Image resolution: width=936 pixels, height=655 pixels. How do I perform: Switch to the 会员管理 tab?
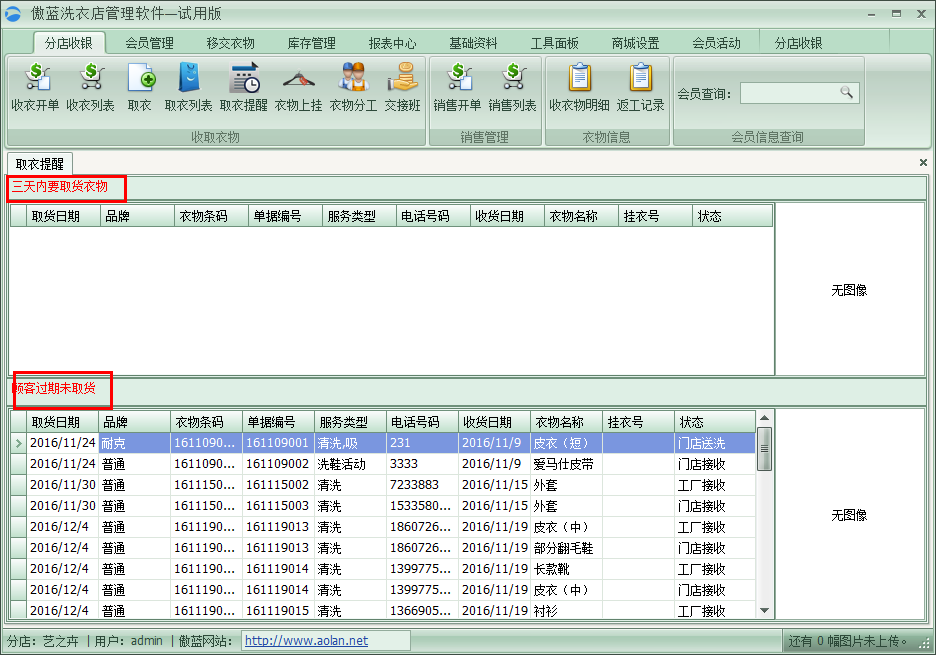coord(149,44)
